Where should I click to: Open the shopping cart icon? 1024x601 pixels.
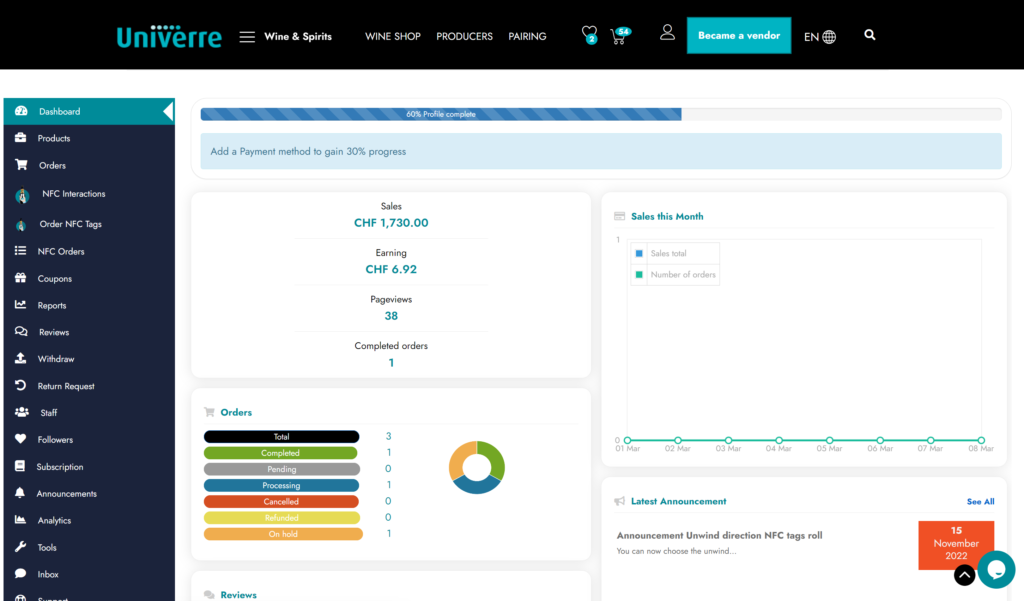click(x=620, y=36)
